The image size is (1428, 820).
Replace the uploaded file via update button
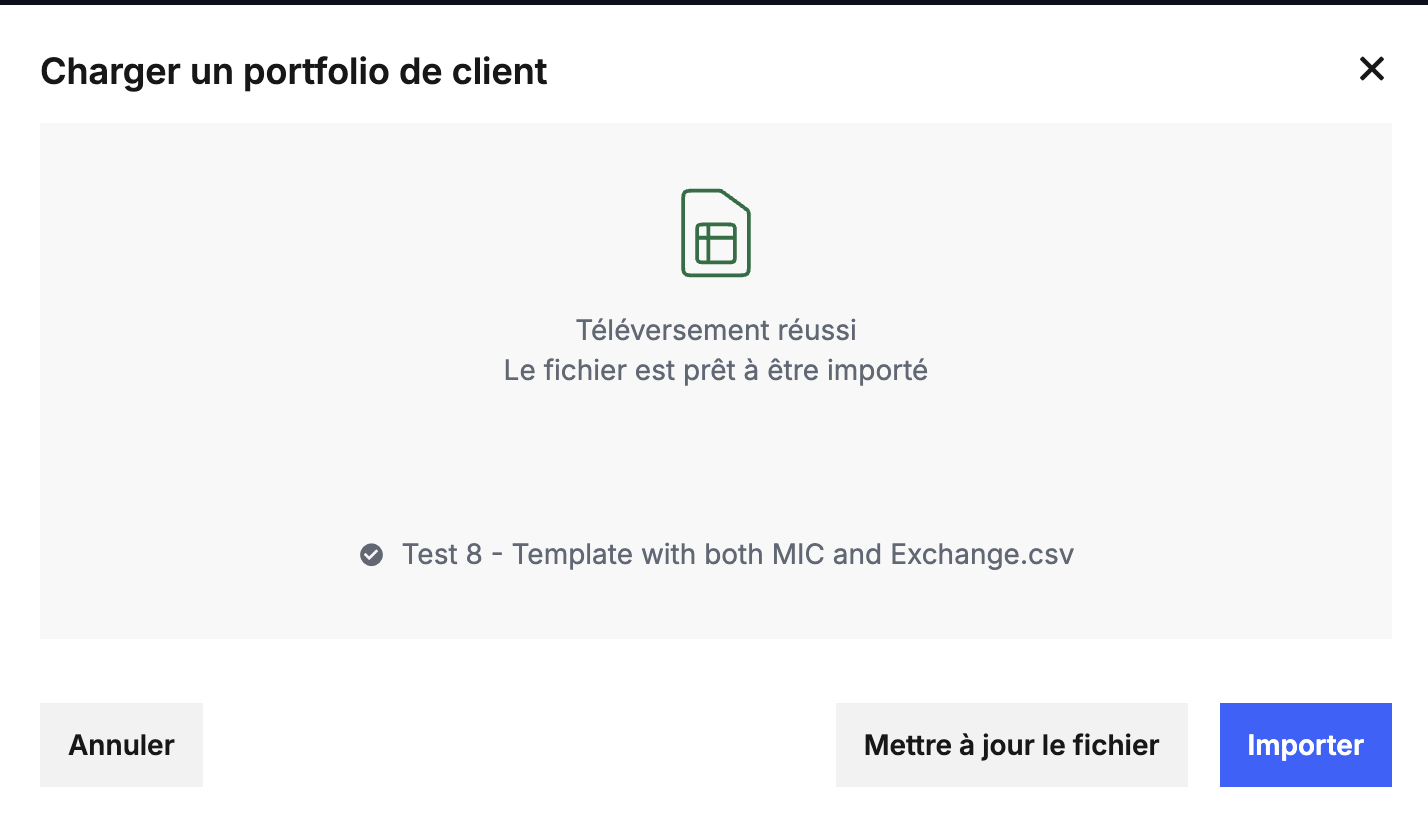click(1011, 745)
